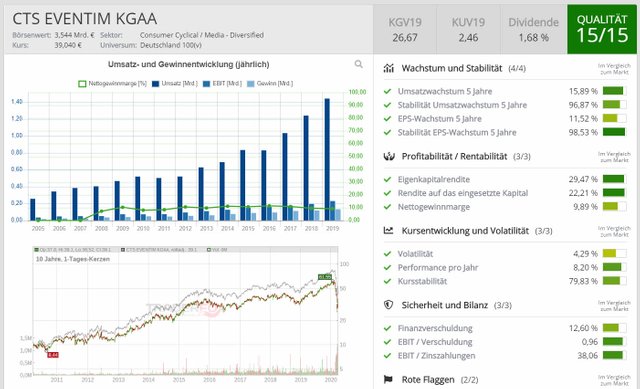
Task: Click the Kursentwicklung und Volatilität line-chart icon
Action: [x=389, y=231]
